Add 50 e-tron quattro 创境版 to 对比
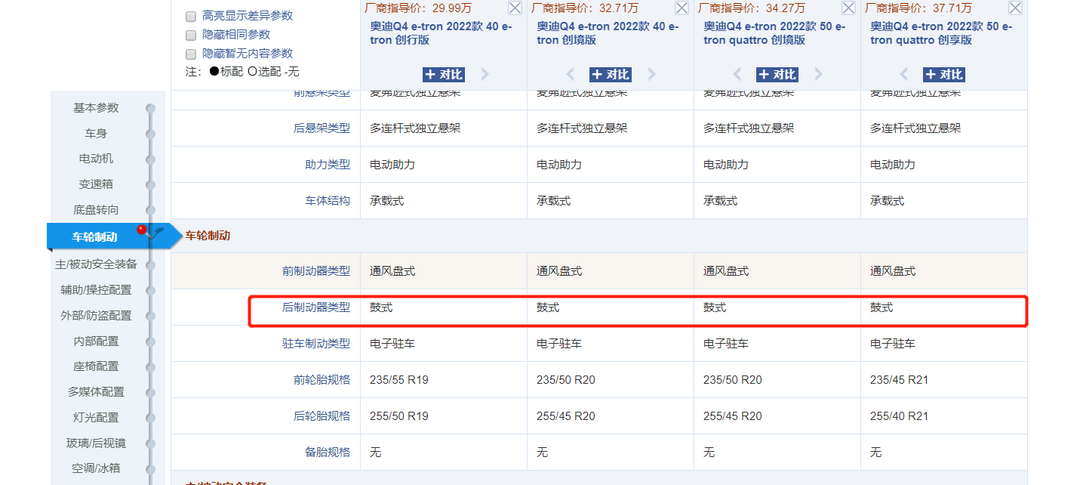The image size is (1080, 485). [777, 74]
